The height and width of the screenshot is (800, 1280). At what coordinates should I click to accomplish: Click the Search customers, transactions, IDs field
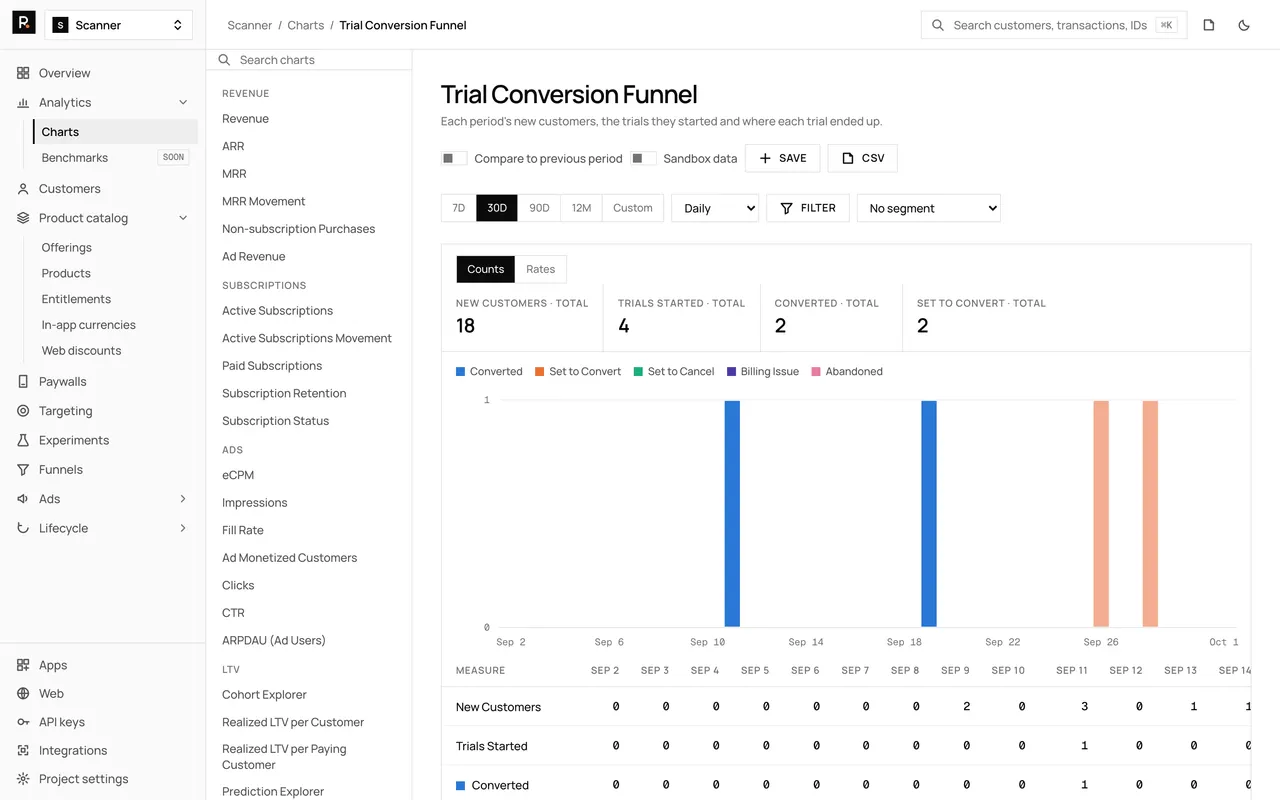tap(1054, 25)
